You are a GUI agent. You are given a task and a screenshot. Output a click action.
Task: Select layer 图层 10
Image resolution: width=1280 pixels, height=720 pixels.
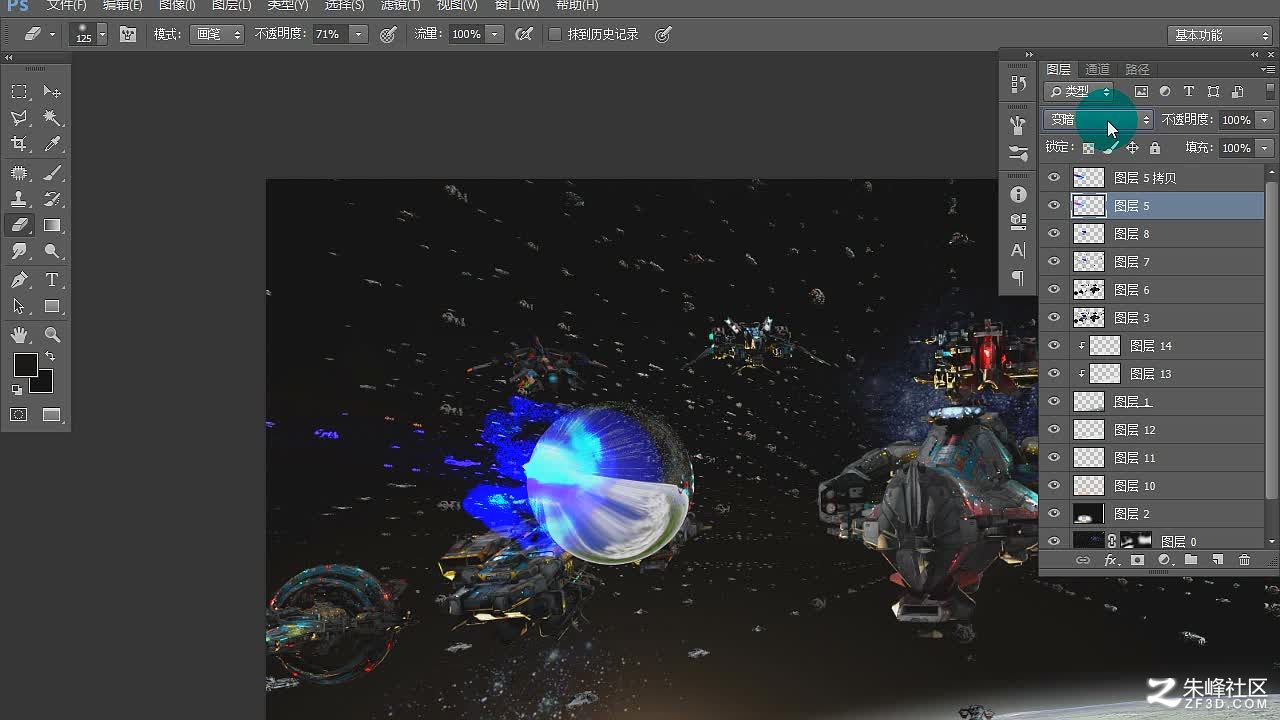(1151, 486)
